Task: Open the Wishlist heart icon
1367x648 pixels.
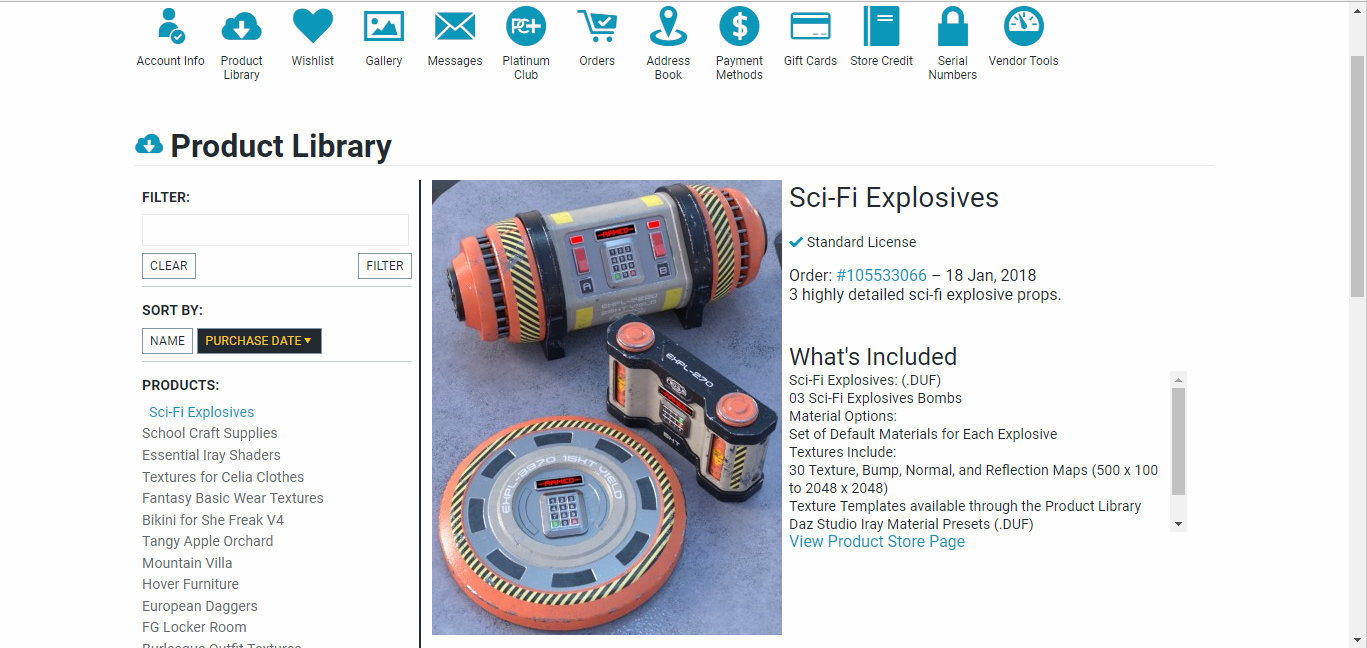Action: 313,26
